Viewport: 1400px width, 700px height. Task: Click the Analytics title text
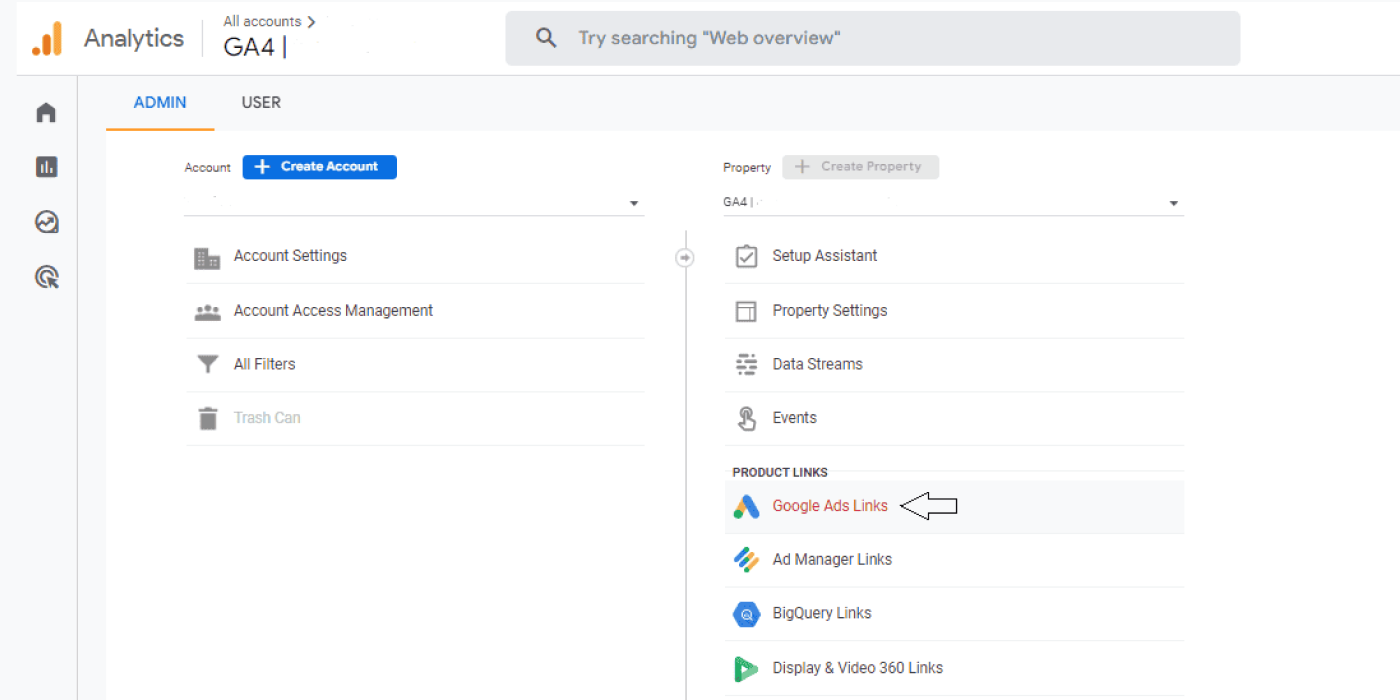coord(134,38)
